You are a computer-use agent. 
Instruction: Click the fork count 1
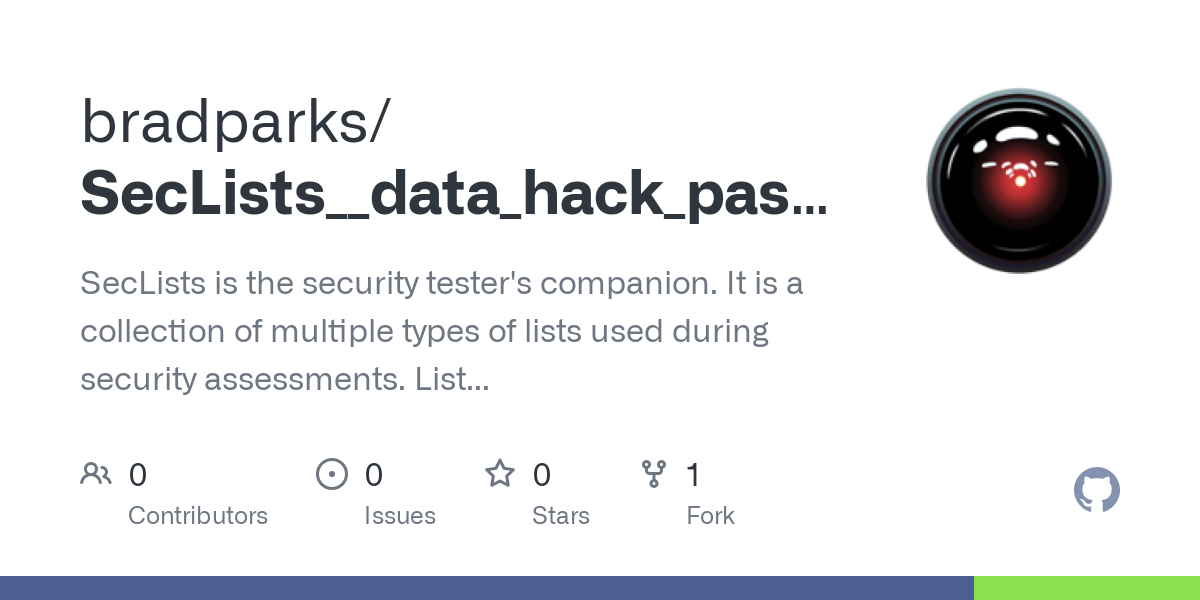pos(693,474)
